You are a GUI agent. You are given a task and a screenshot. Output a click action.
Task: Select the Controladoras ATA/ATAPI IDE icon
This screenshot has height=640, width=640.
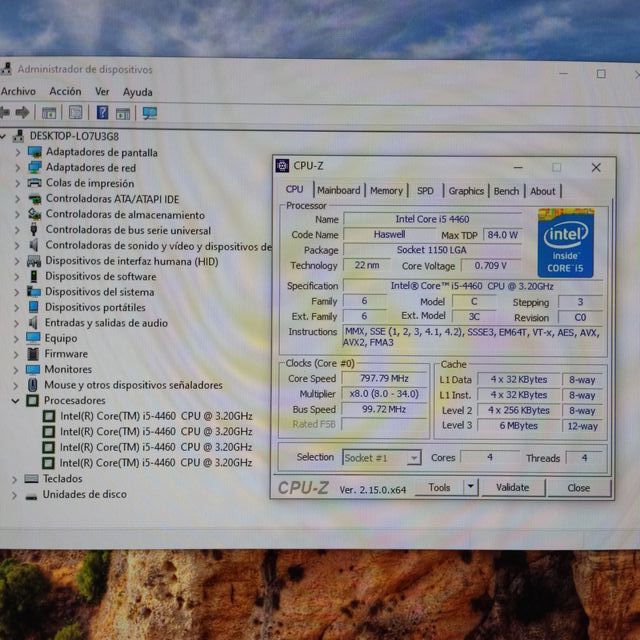click(x=35, y=199)
